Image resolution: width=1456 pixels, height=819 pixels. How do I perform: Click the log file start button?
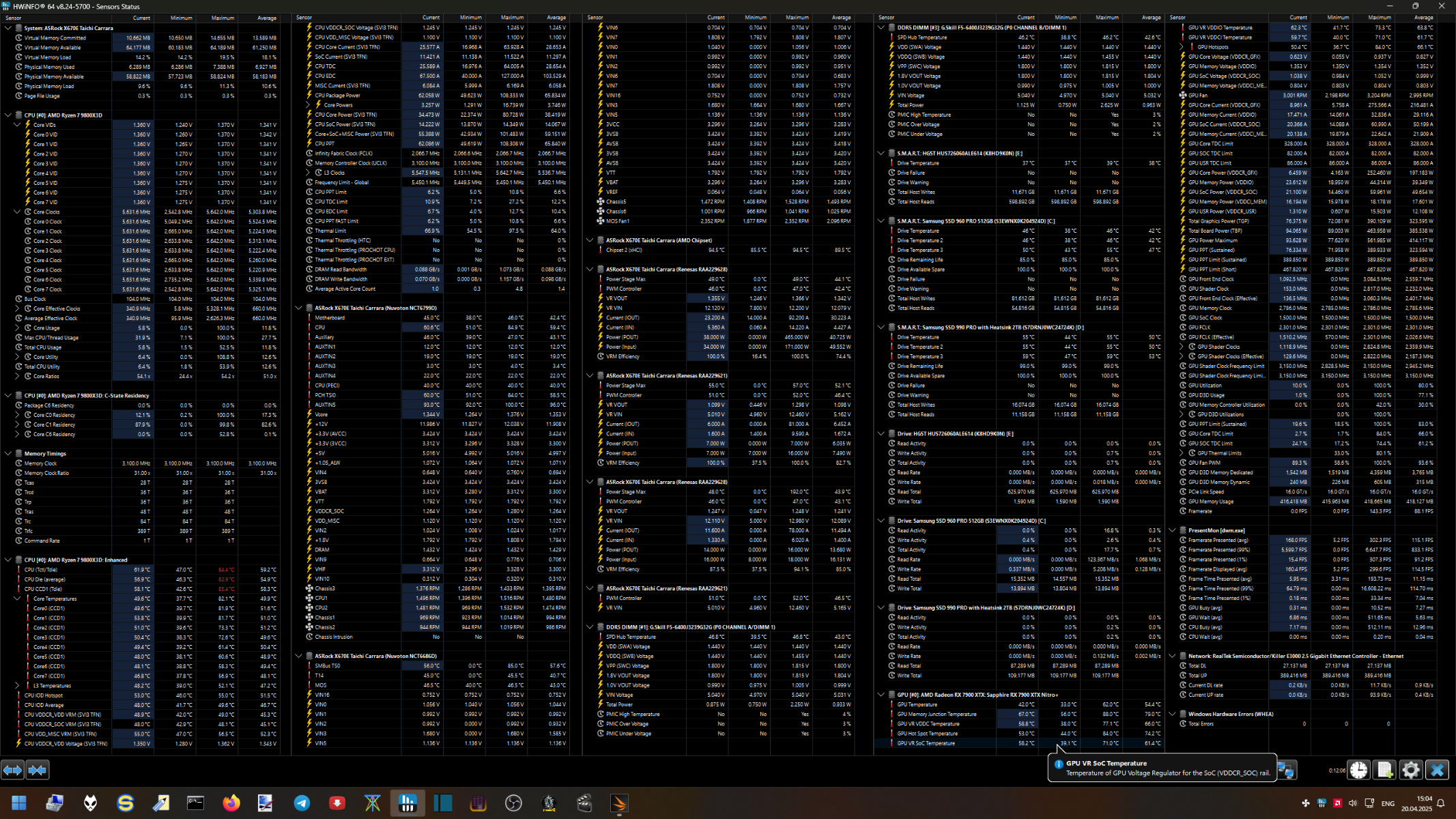[x=1384, y=770]
